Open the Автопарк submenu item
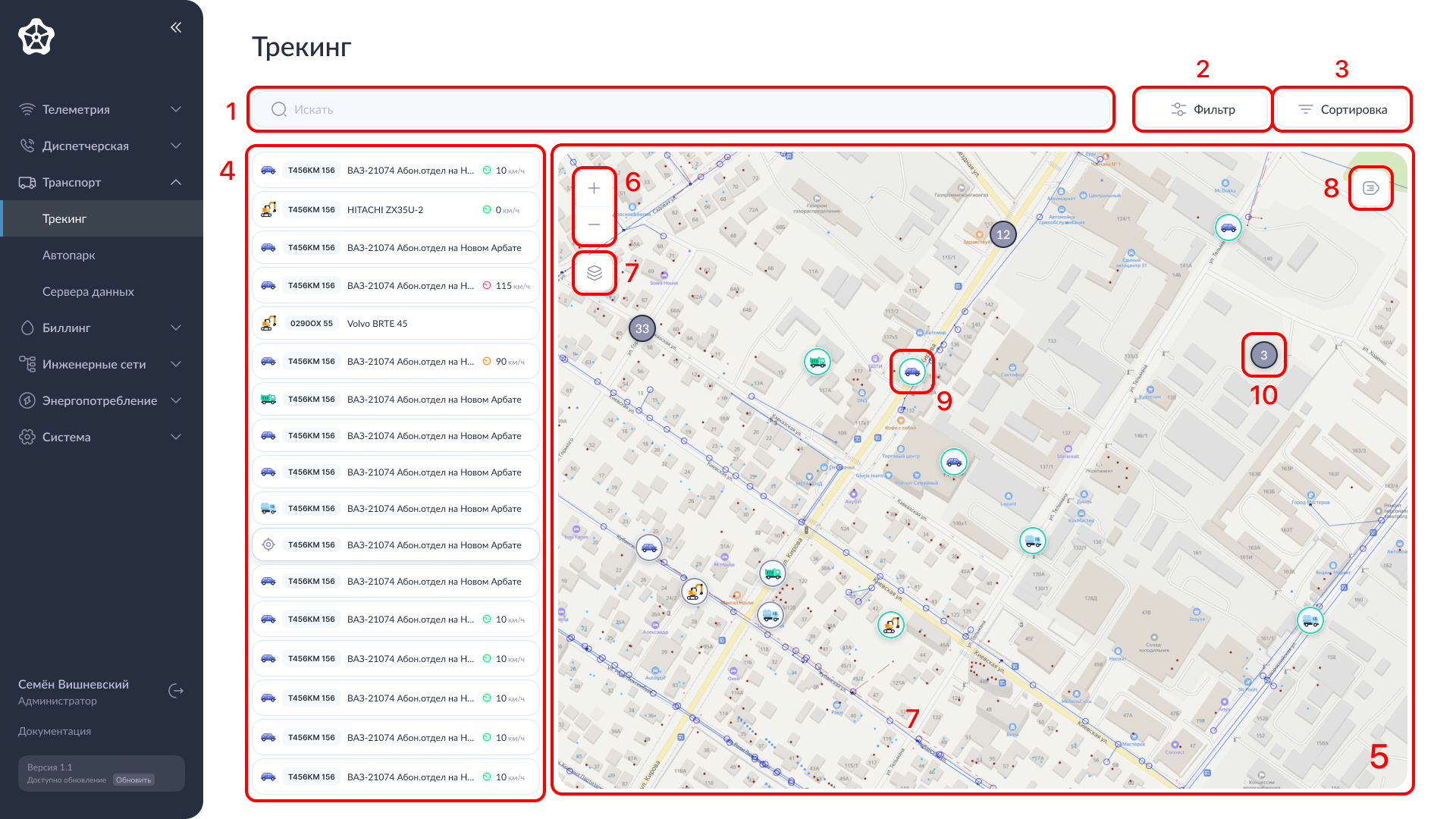The width and height of the screenshot is (1456, 819). click(x=69, y=255)
